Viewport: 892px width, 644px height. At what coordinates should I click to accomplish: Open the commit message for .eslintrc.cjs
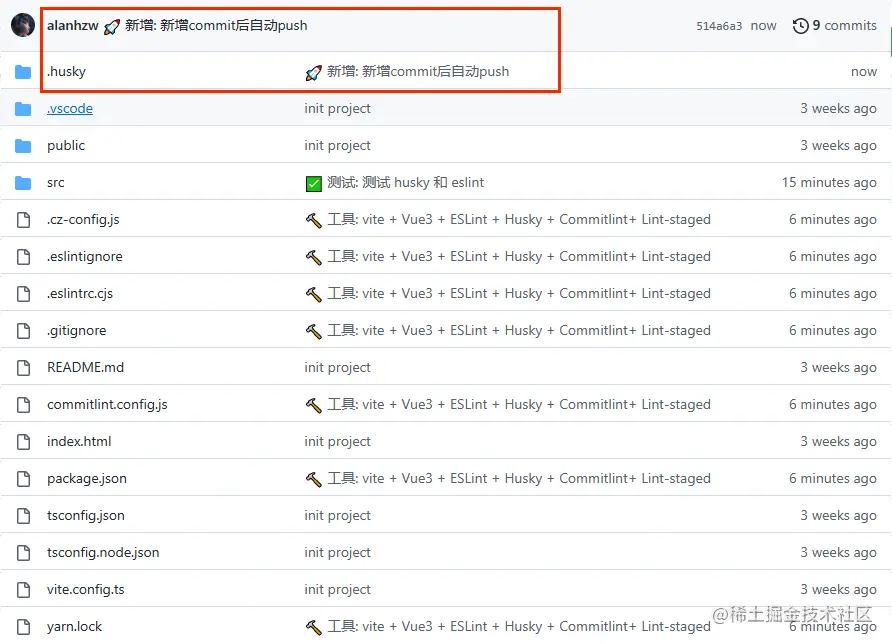pyautogui.click(x=519, y=293)
